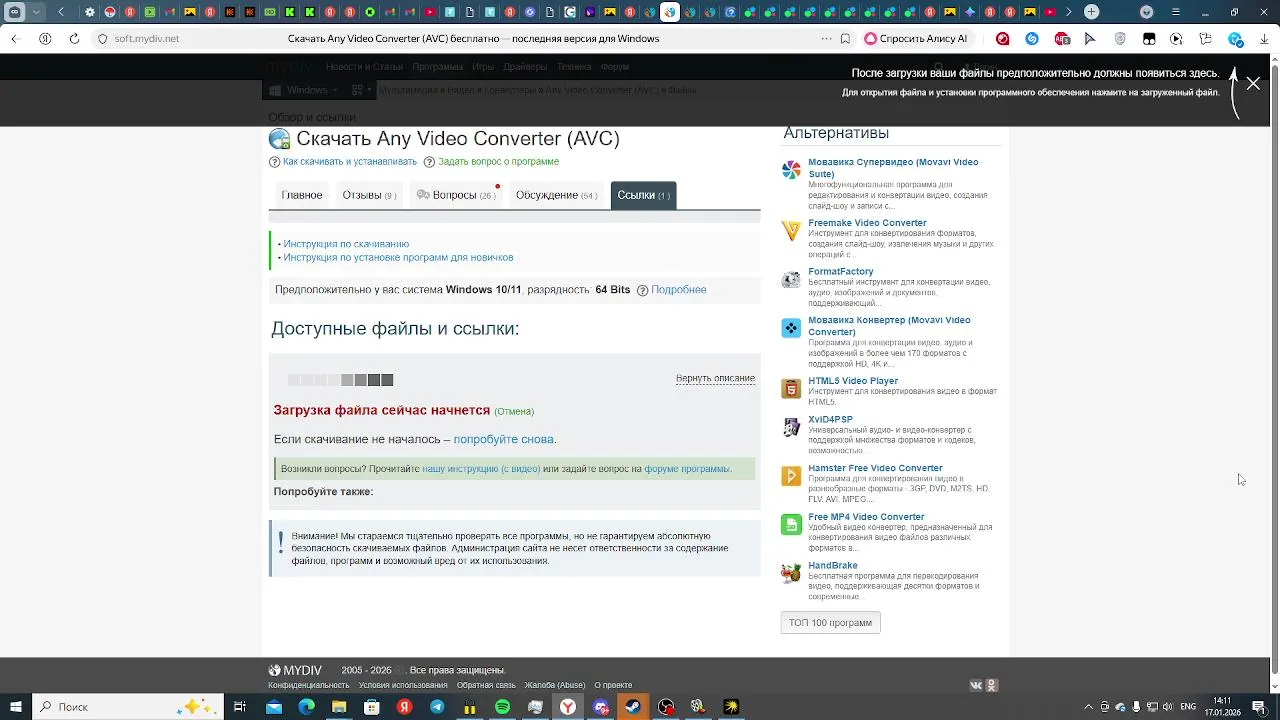Cancel the download via Отмена link
1280x720 pixels.
click(x=514, y=411)
